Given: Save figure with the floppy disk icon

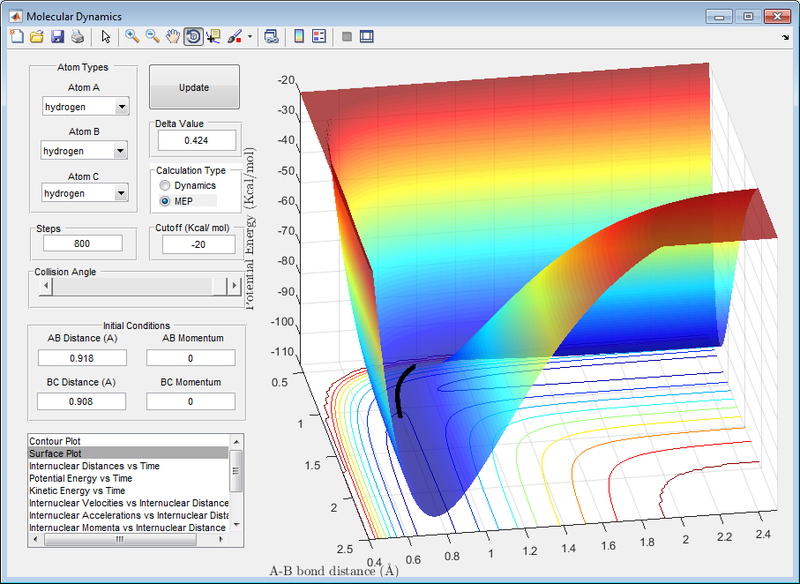Looking at the screenshot, I should (57, 37).
